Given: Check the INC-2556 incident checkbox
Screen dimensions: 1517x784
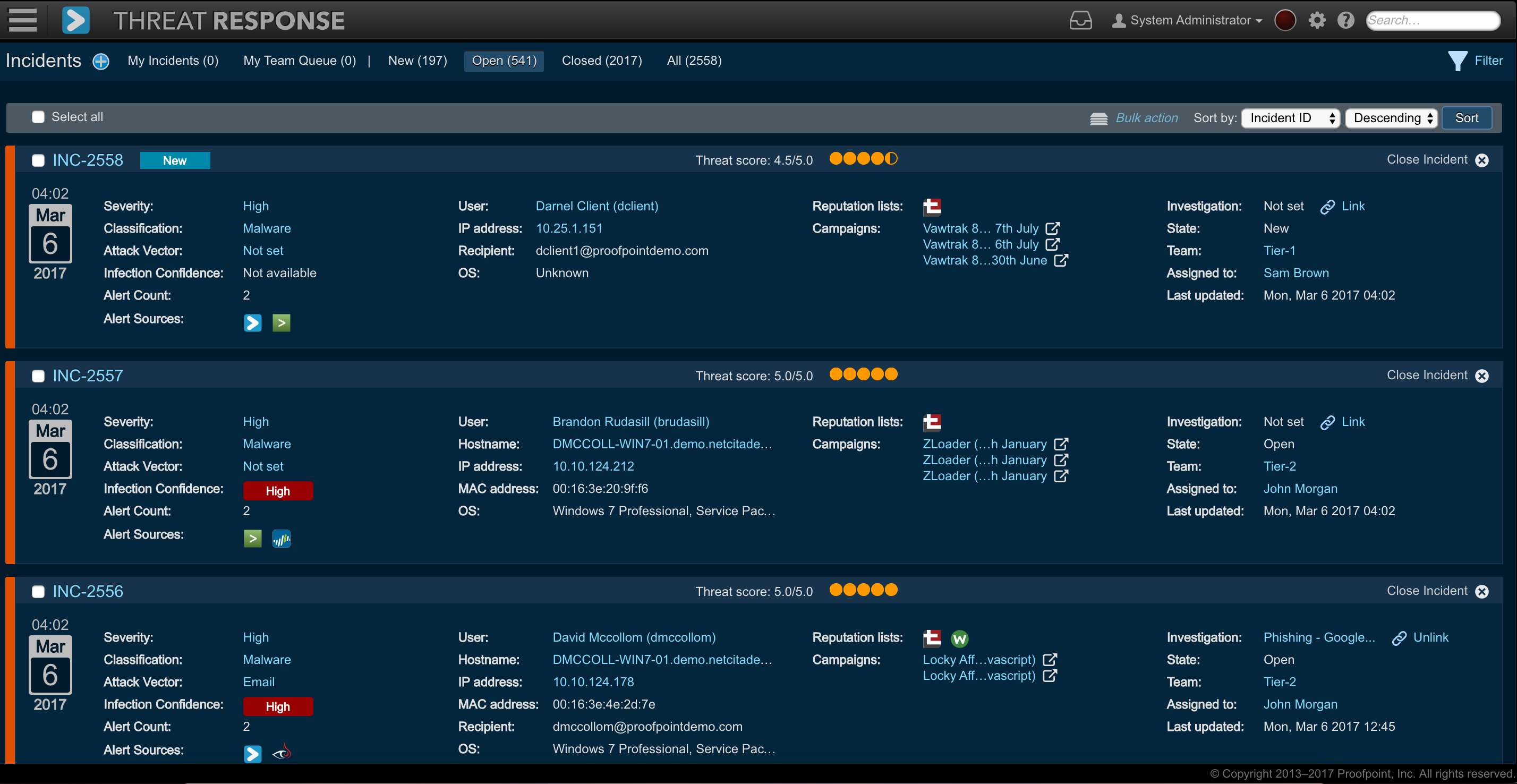Looking at the screenshot, I should 38,592.
